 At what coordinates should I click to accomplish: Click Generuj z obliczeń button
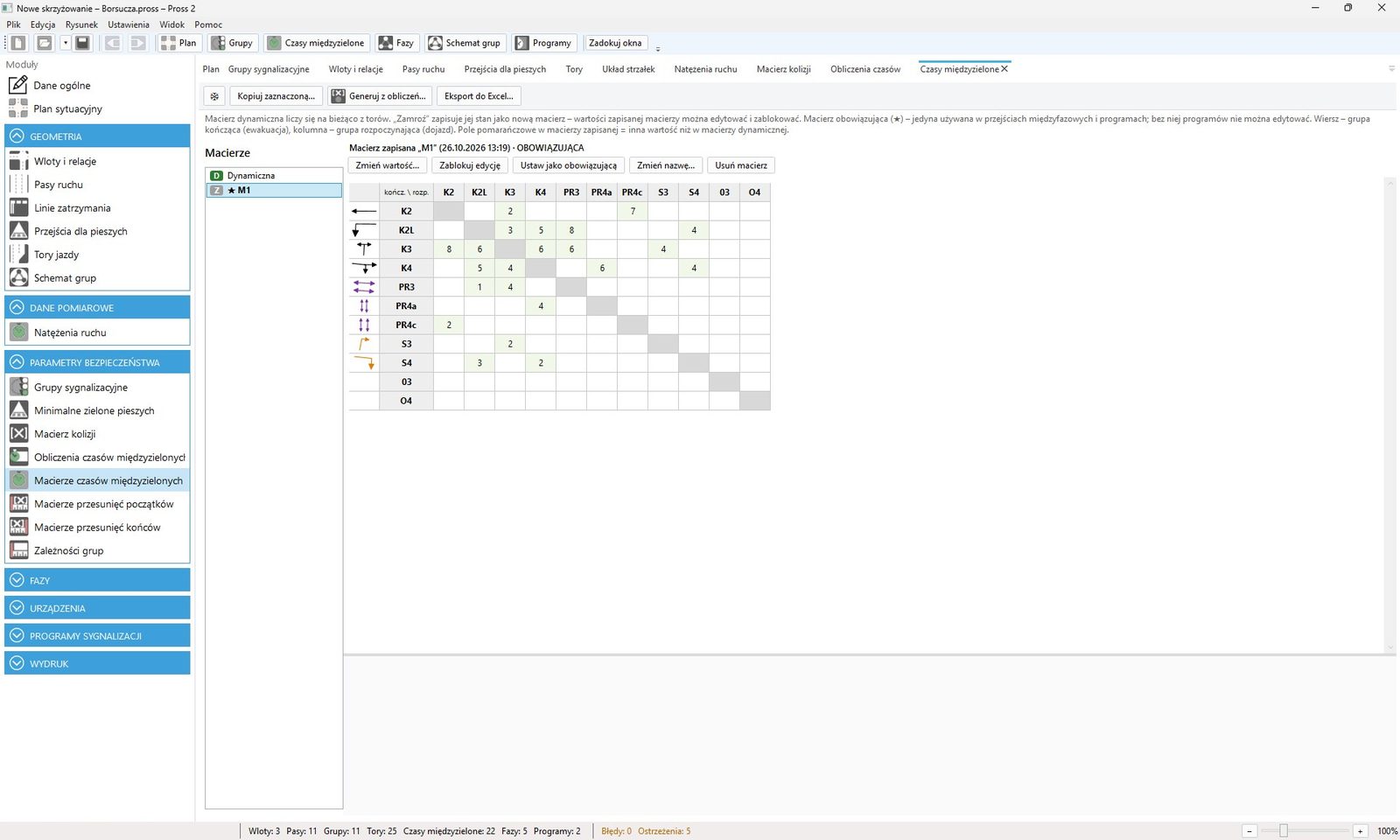(379, 96)
